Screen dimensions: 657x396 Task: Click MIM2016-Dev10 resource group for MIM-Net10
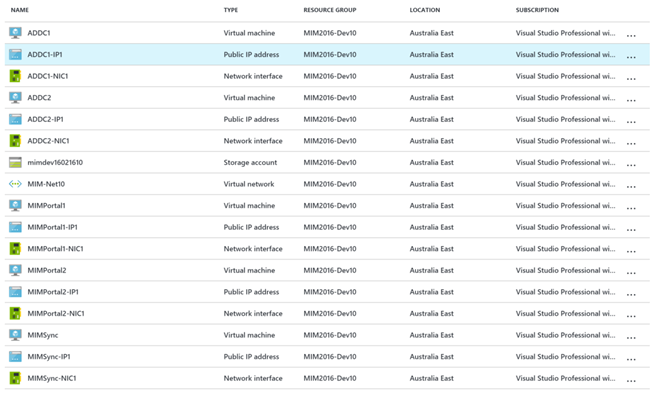coord(330,184)
